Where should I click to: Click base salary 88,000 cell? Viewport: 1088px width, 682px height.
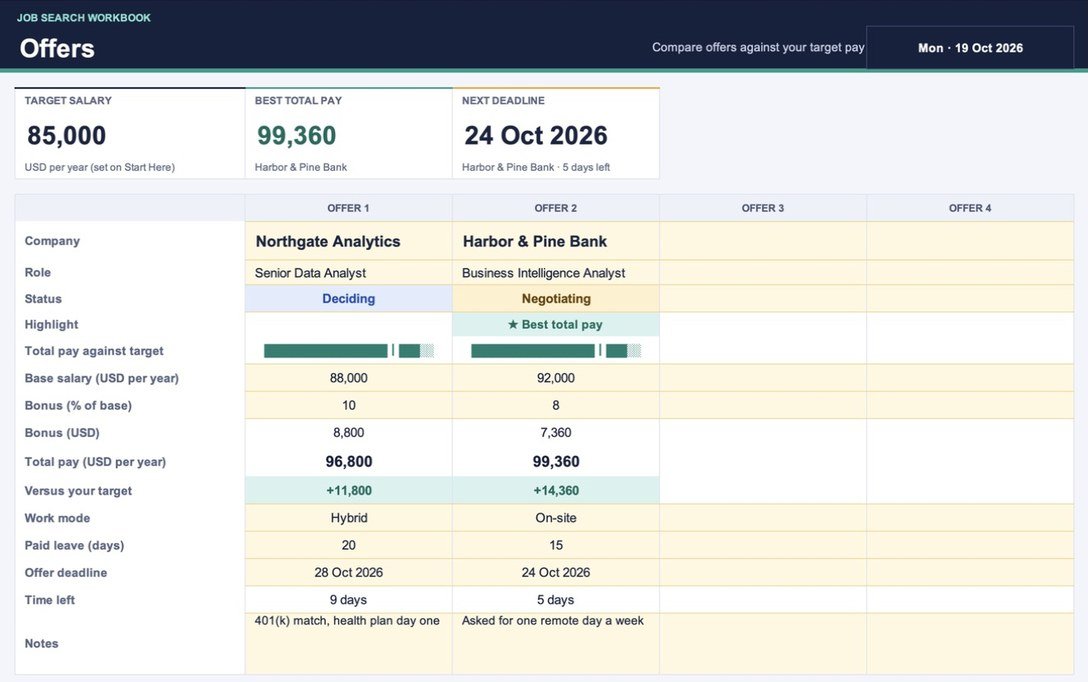tap(348, 378)
